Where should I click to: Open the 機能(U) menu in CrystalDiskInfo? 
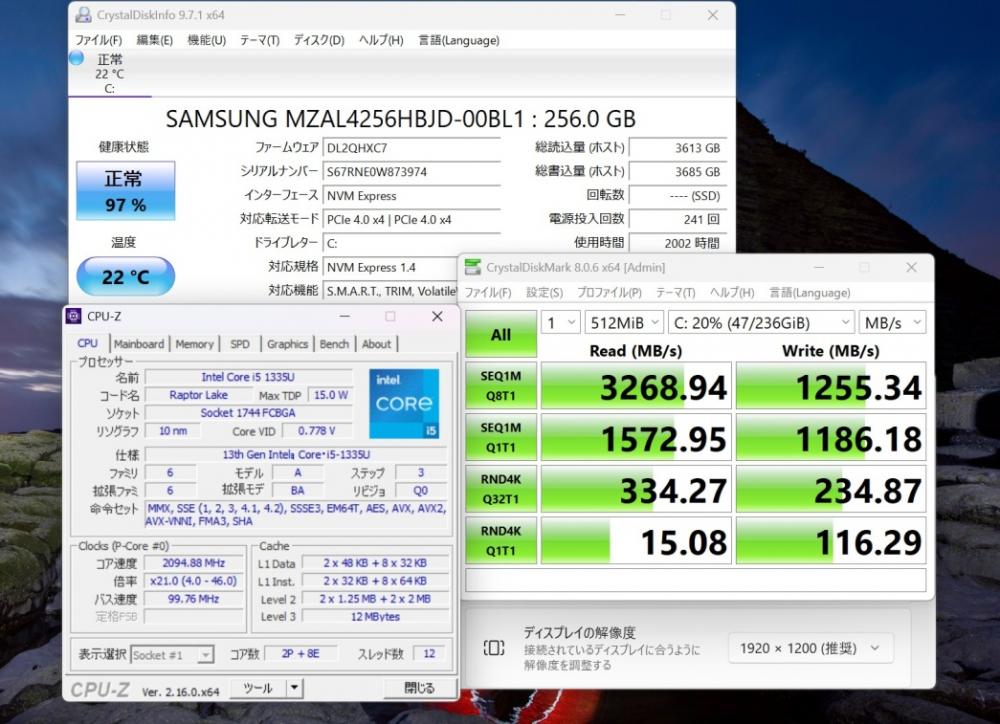pyautogui.click(x=207, y=40)
